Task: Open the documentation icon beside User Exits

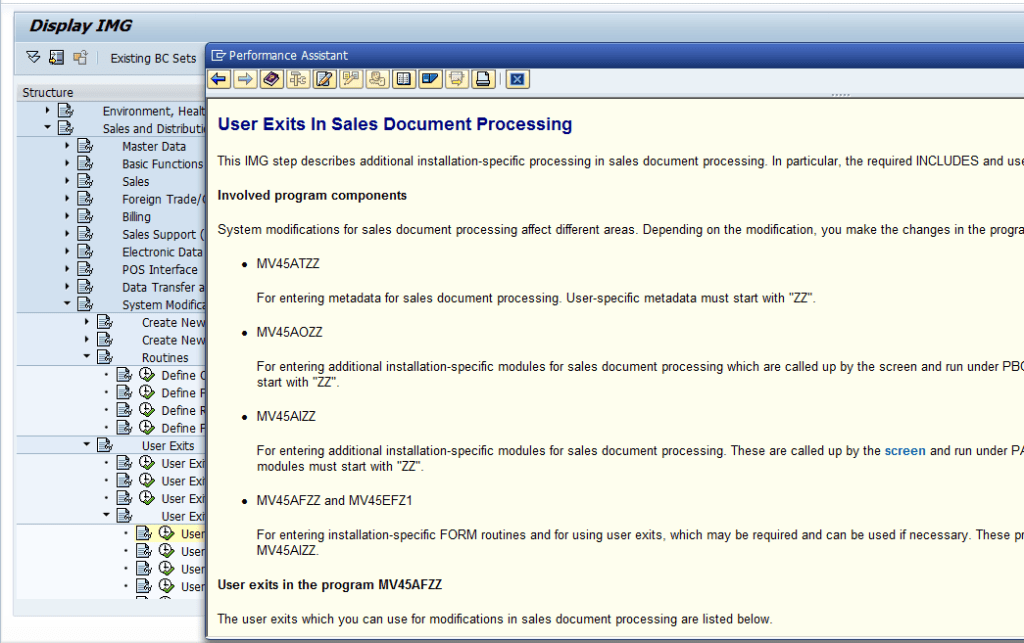Action: [x=105, y=444]
